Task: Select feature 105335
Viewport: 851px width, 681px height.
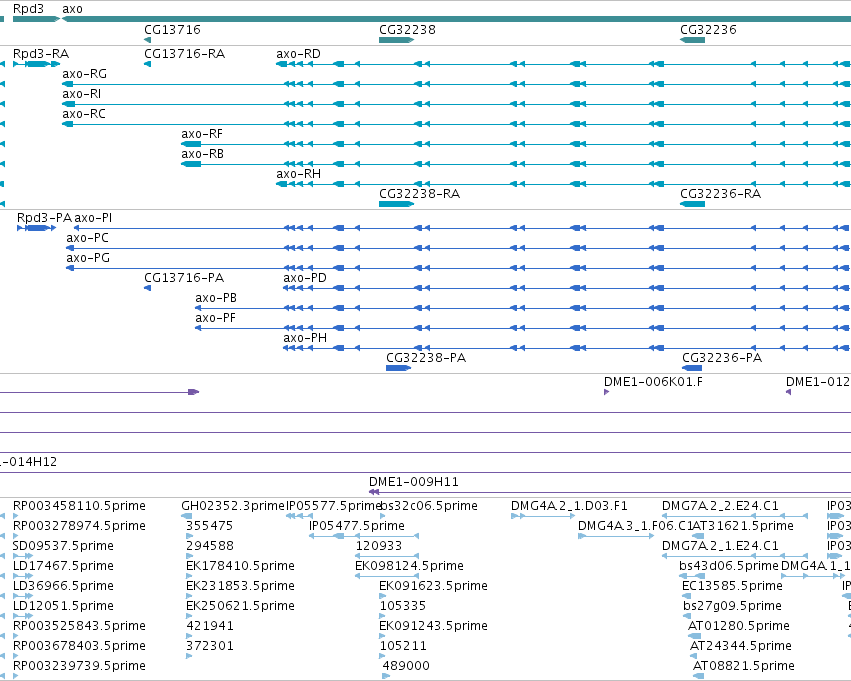Action: 403,606
